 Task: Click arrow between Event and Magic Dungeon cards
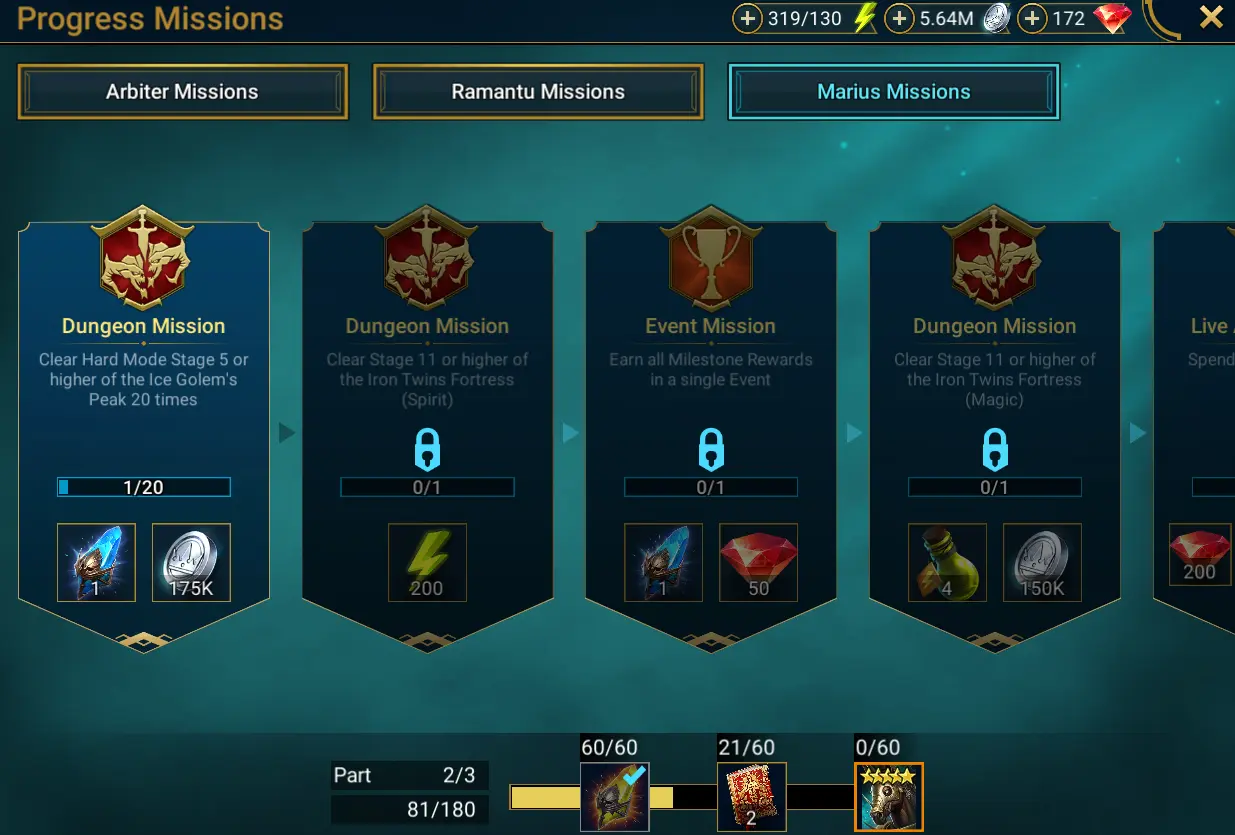pyautogui.click(x=854, y=432)
